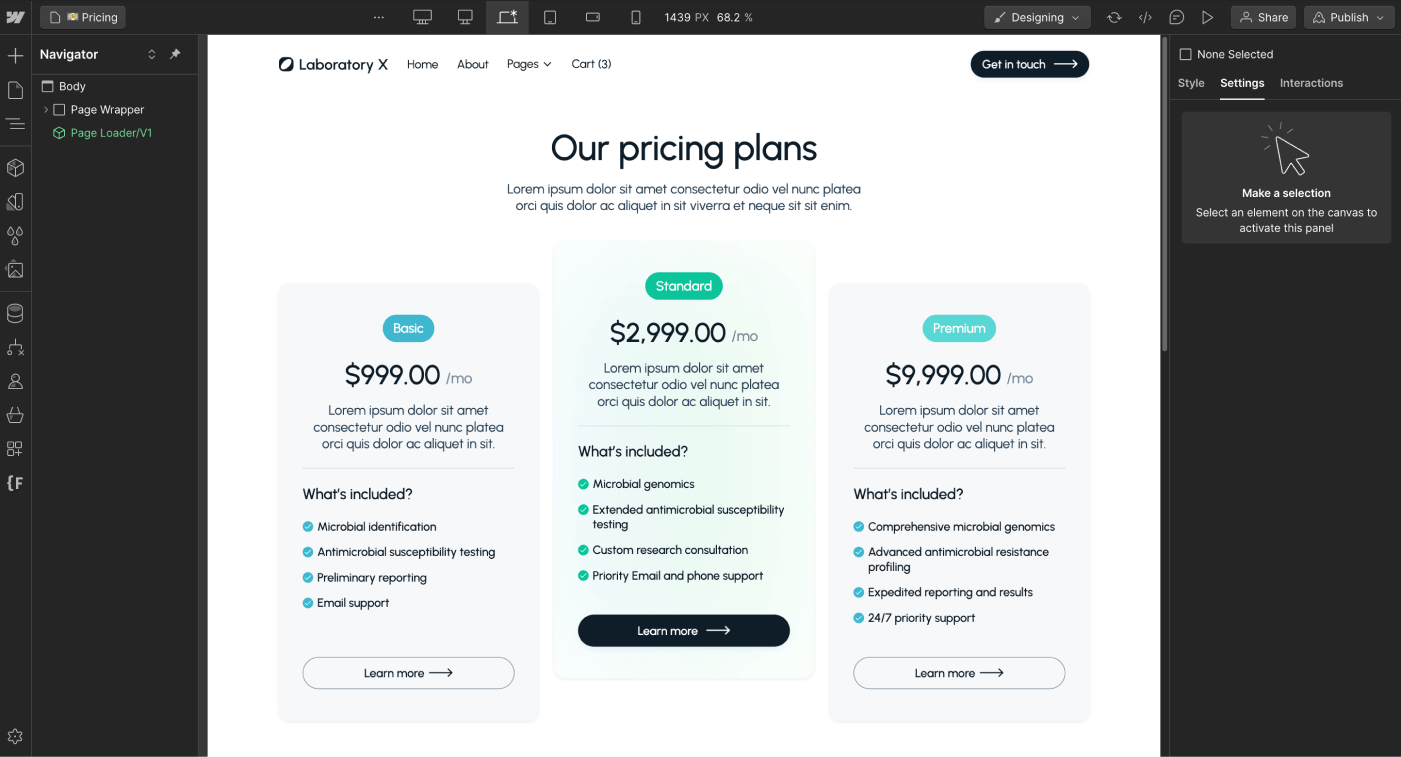Screen dimensions: 1401x757
Task: Pin the Navigator panel open
Action: pyautogui.click(x=175, y=54)
